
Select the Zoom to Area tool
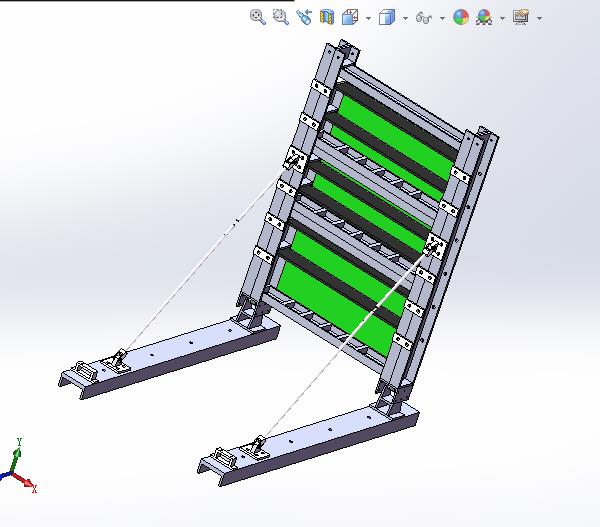click(x=280, y=17)
